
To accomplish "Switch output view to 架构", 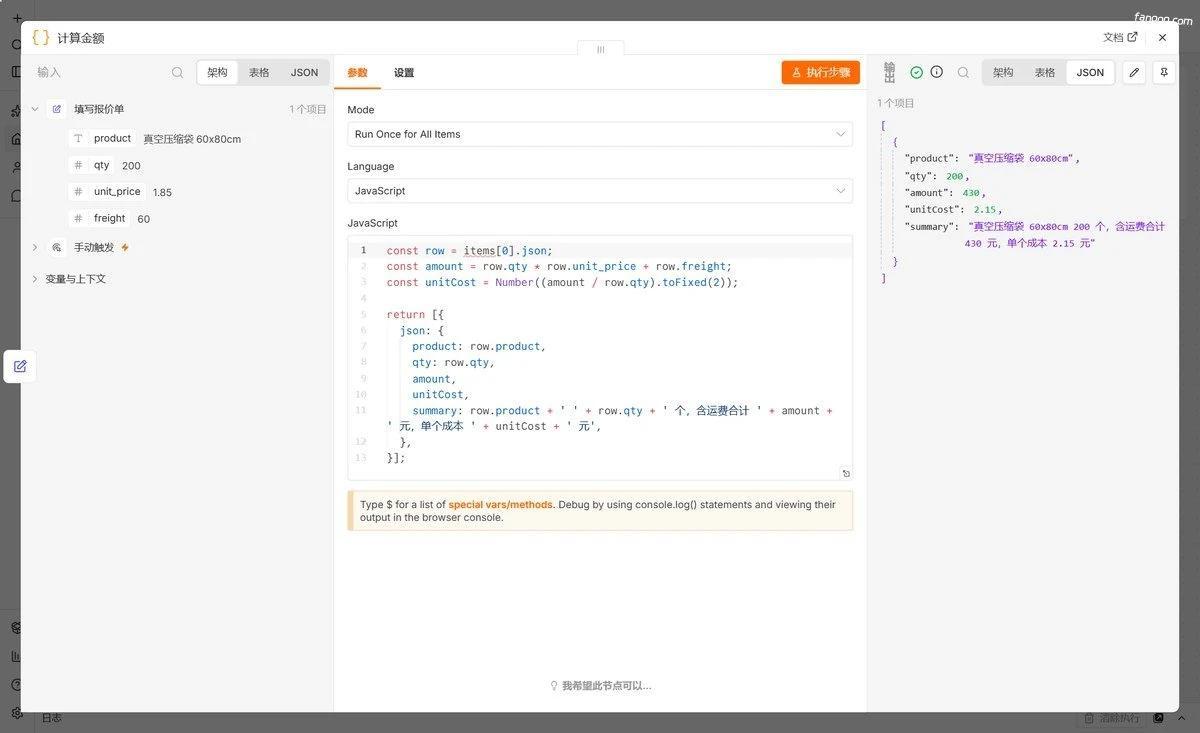I will click(1003, 72).
